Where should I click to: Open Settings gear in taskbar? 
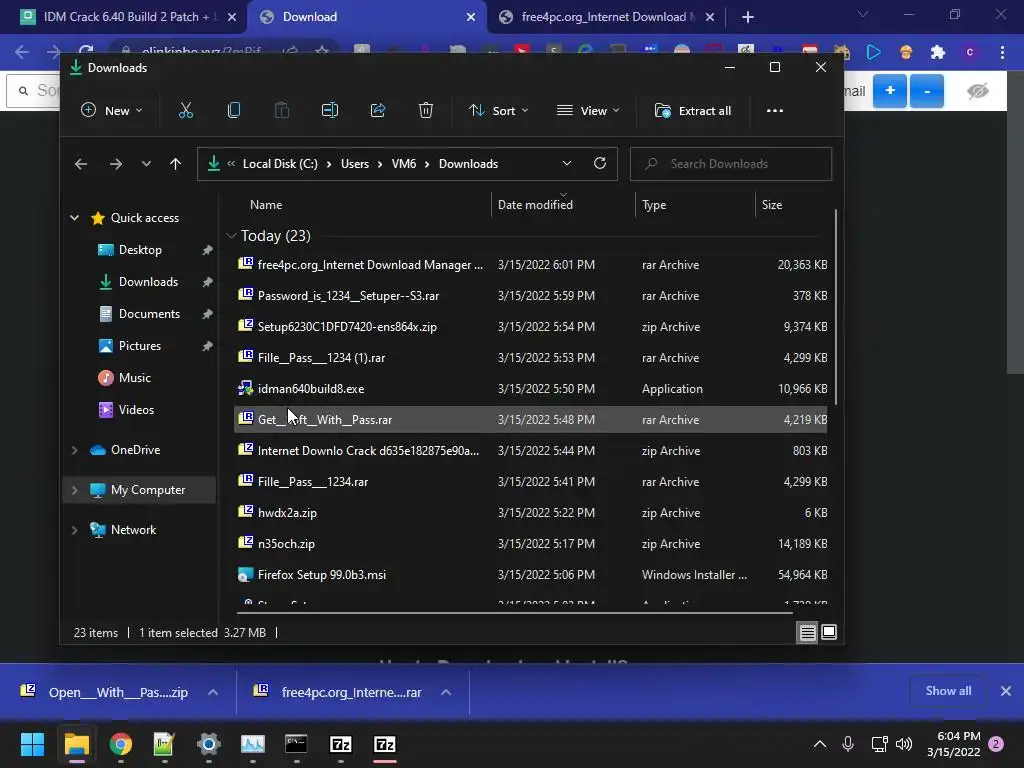coord(208,744)
